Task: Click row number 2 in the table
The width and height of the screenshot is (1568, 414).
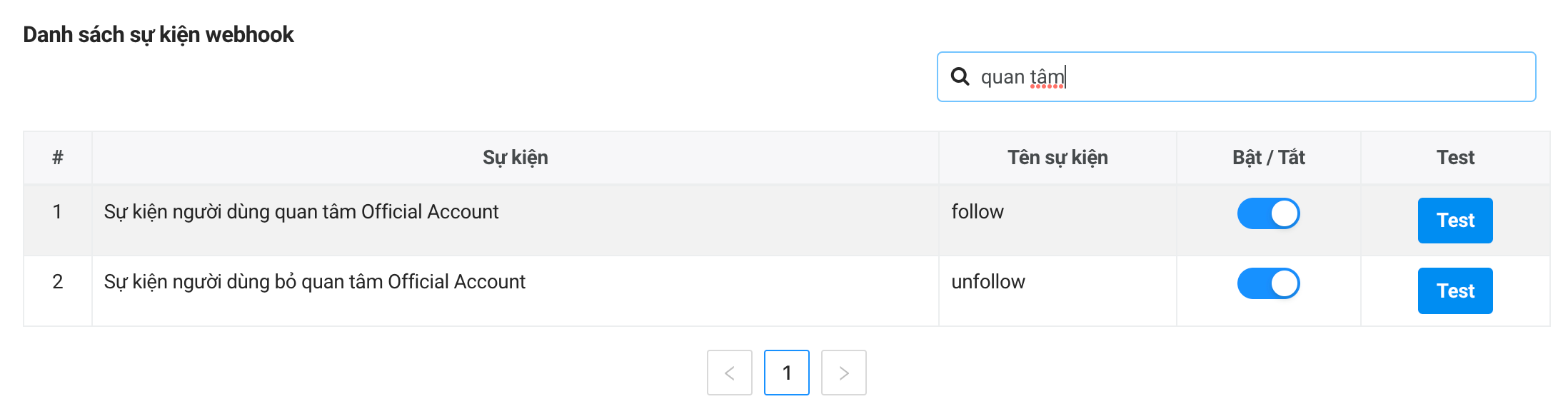Action: [58, 282]
